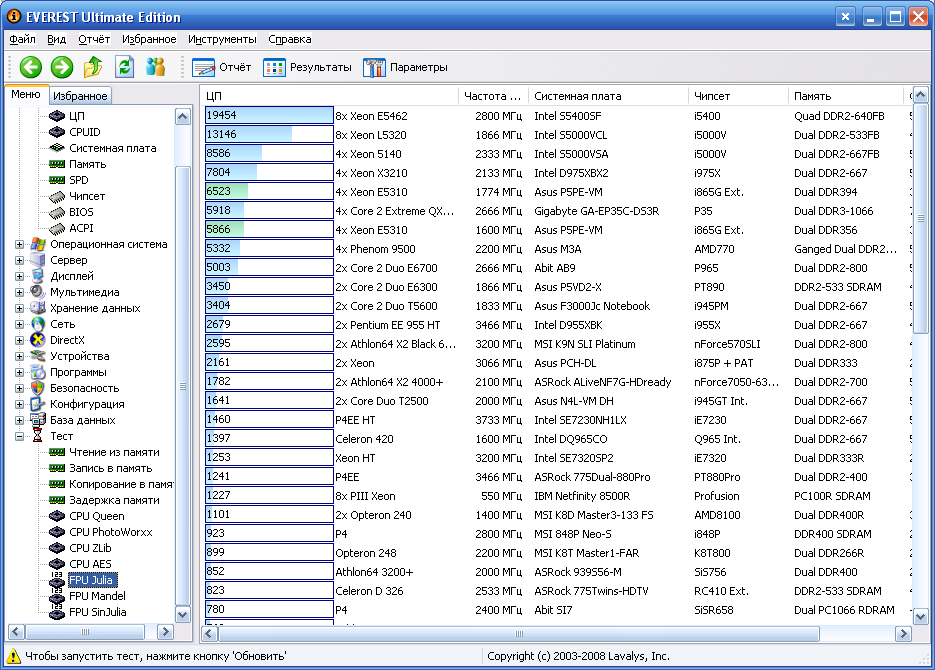Click the Up level folder arrow icon
The width and height of the screenshot is (935, 670).
tap(92, 67)
